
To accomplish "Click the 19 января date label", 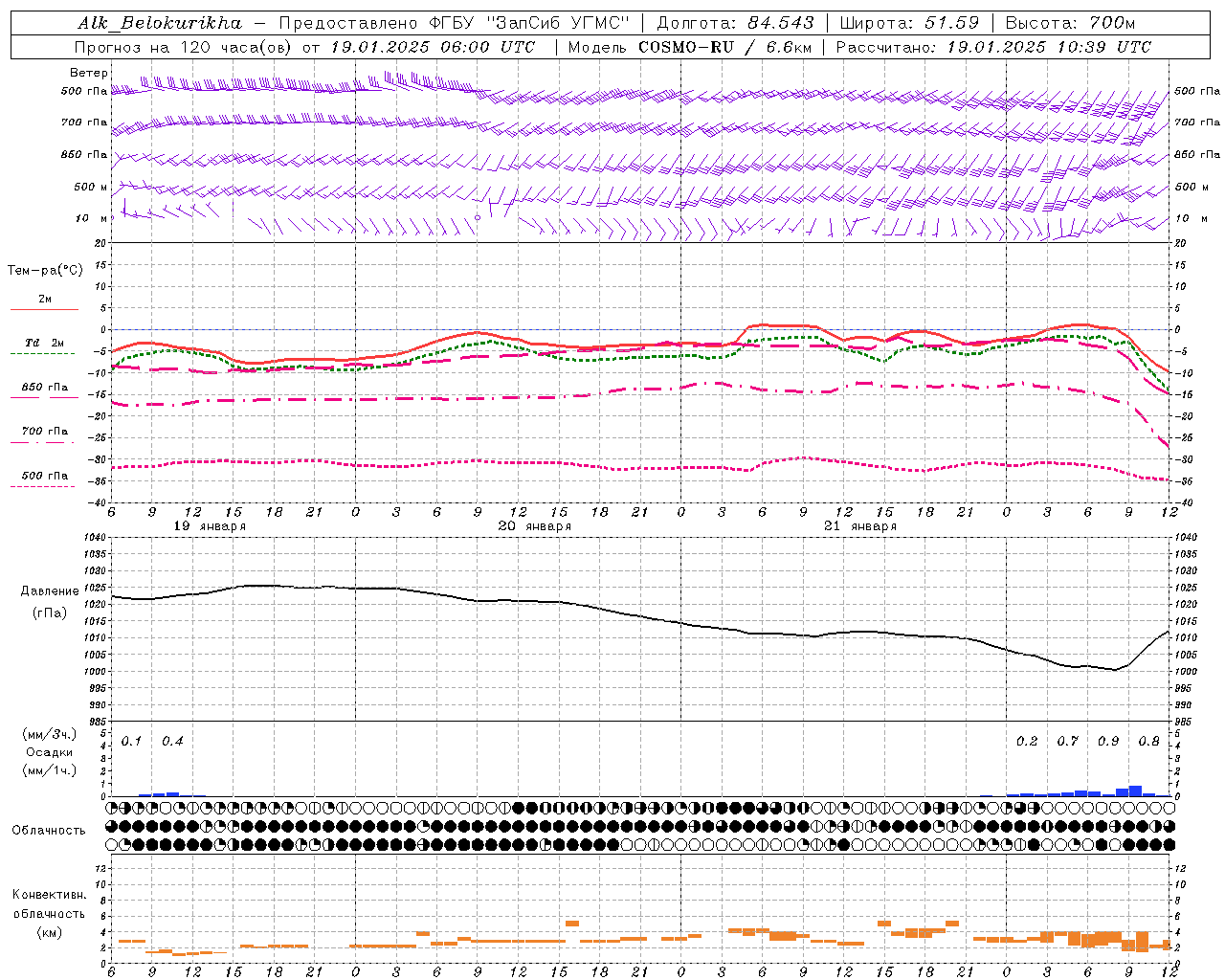I will point(210,526).
